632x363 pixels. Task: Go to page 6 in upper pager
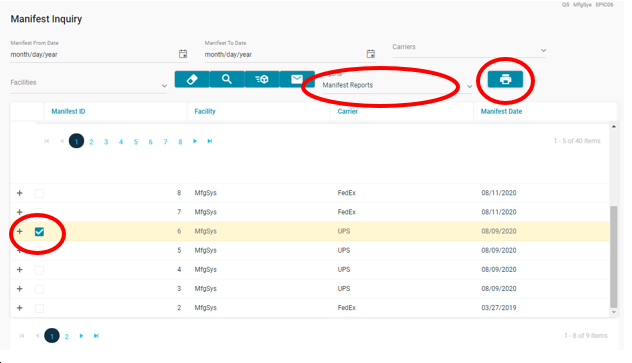[x=150, y=142]
